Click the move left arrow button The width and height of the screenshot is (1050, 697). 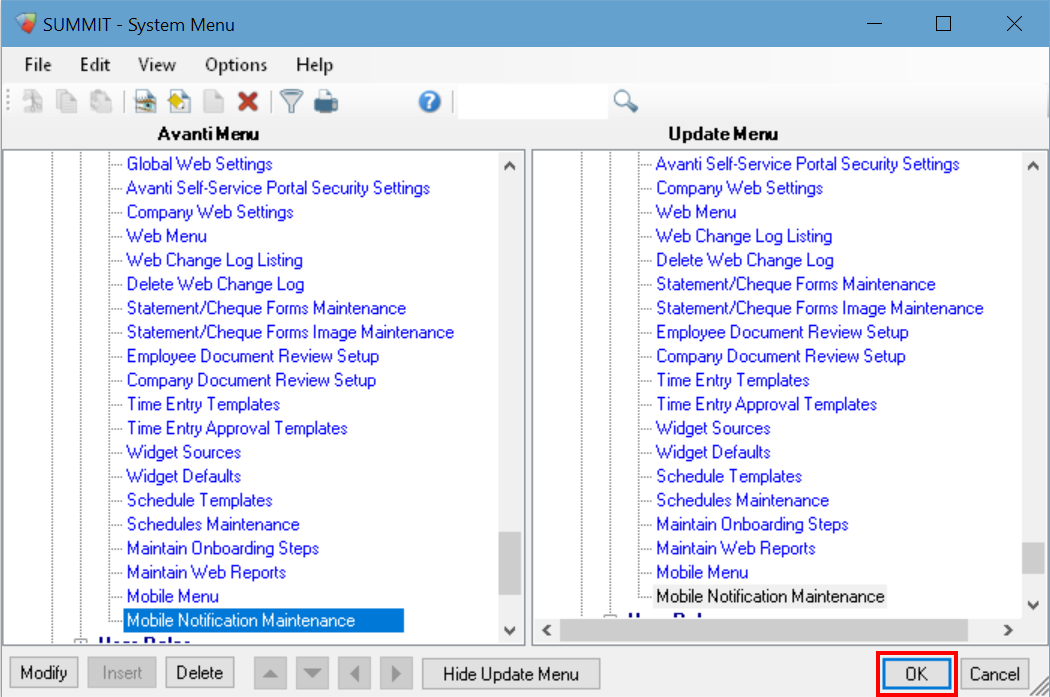(355, 674)
